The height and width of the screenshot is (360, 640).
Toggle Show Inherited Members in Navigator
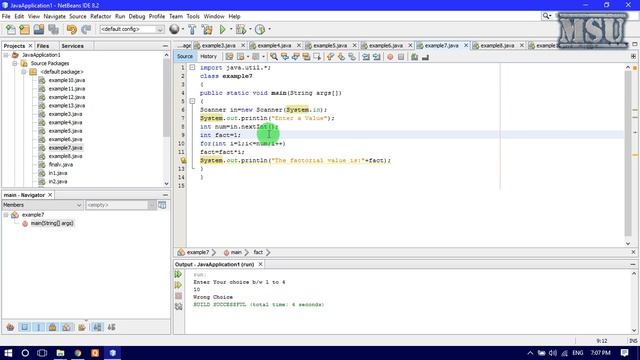coord(10,327)
